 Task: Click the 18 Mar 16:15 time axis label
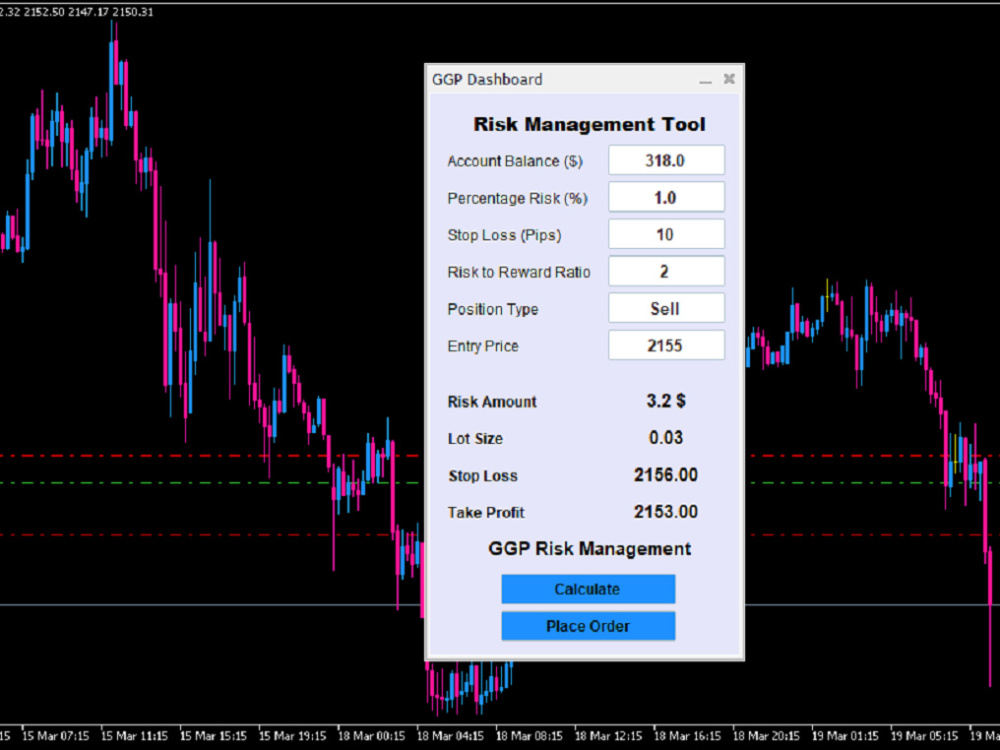(688, 736)
